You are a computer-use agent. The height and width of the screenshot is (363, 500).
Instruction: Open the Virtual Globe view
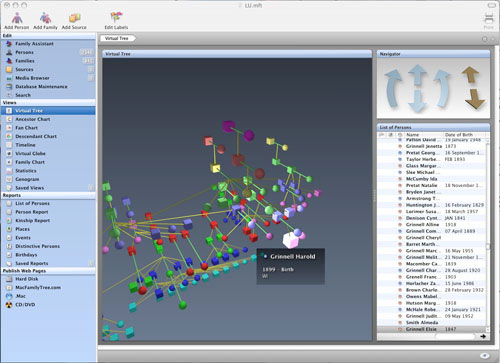[x=30, y=153]
